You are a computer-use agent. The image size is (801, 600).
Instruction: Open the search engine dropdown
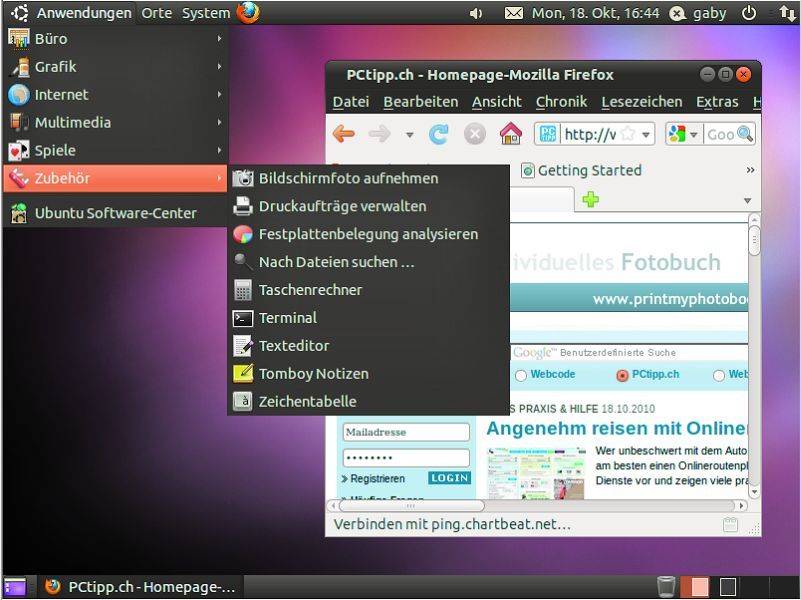coord(694,135)
